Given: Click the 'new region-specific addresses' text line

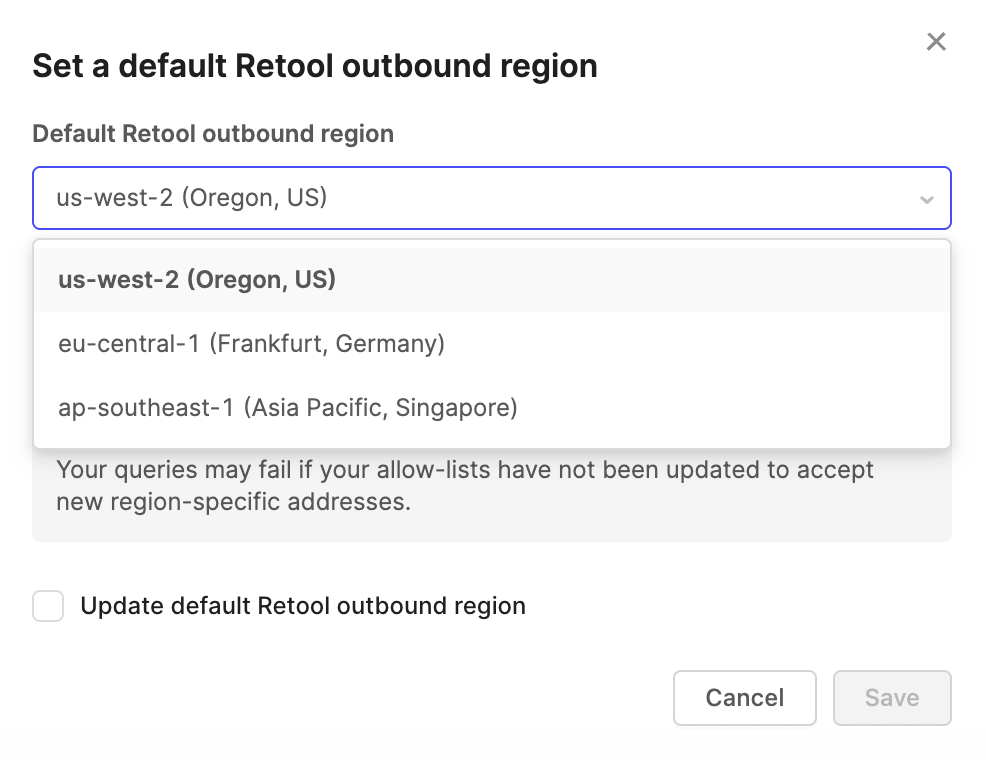Looking at the screenshot, I should pyautogui.click(x=233, y=502).
